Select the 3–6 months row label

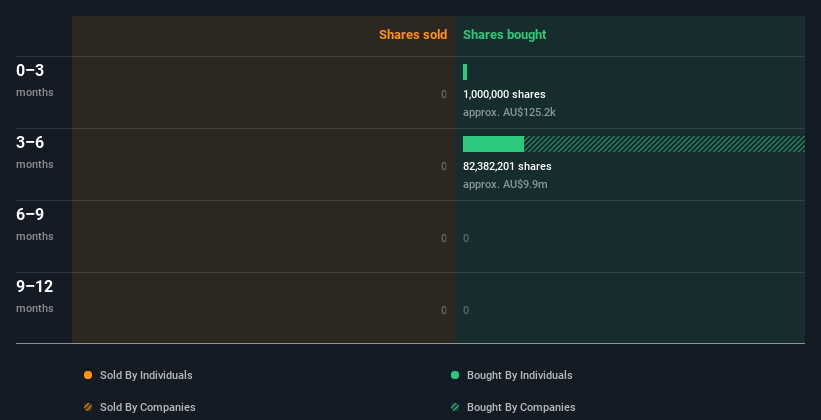click(35, 152)
